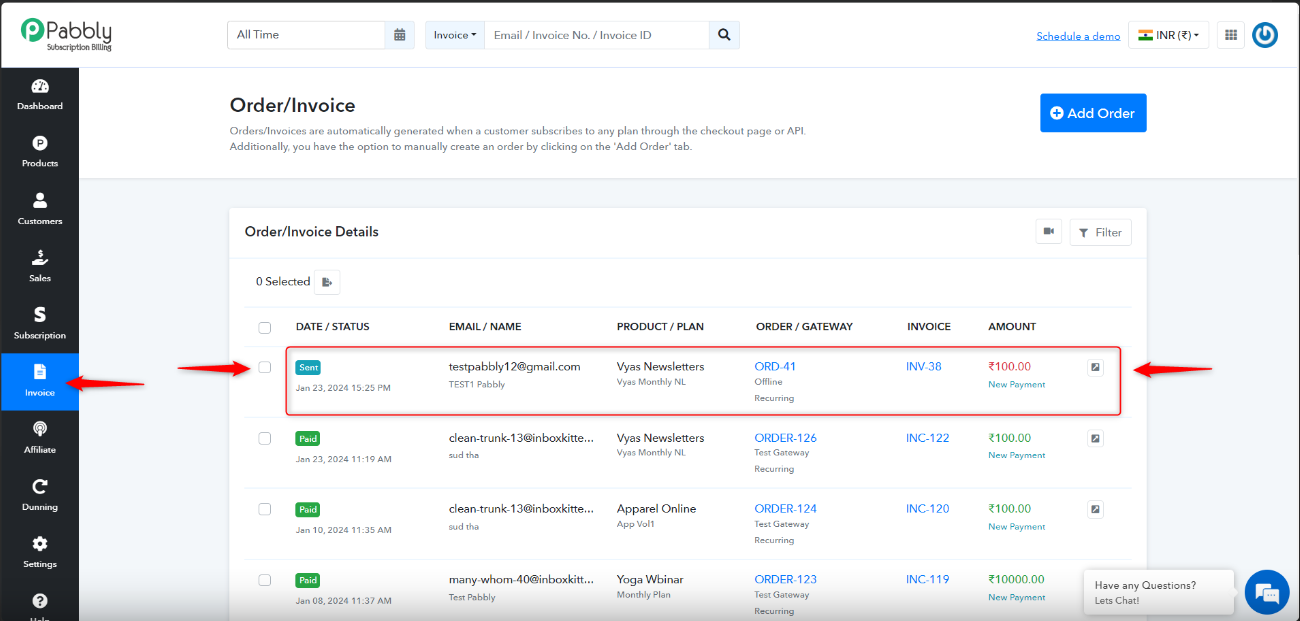Expand the Invoice search type dropdown

coord(455,35)
